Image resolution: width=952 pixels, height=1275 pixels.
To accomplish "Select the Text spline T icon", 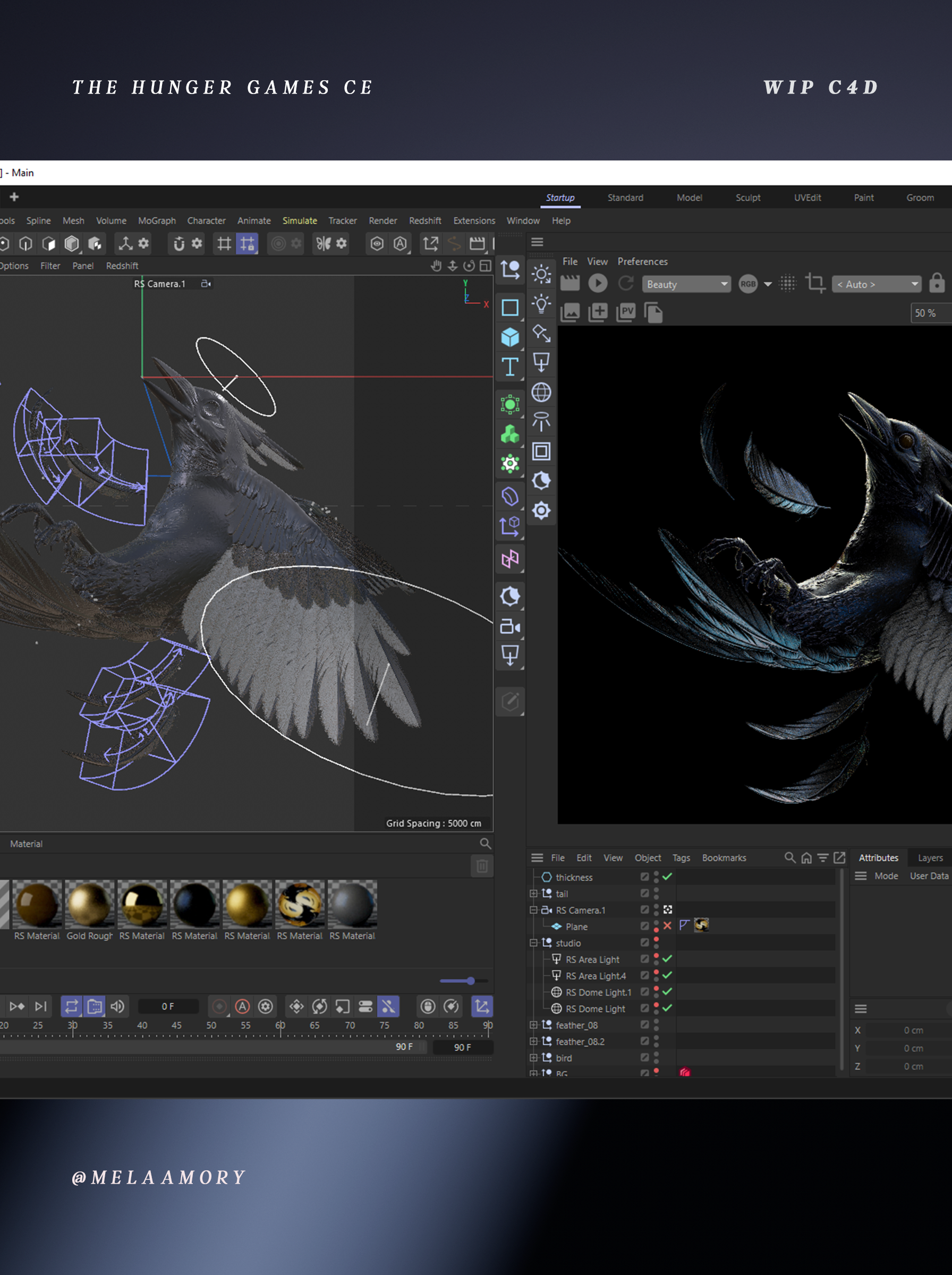I will [509, 367].
